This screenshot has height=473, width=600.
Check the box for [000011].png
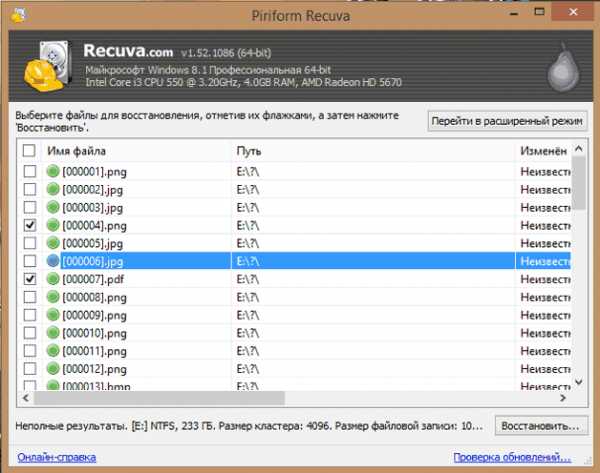30,351
